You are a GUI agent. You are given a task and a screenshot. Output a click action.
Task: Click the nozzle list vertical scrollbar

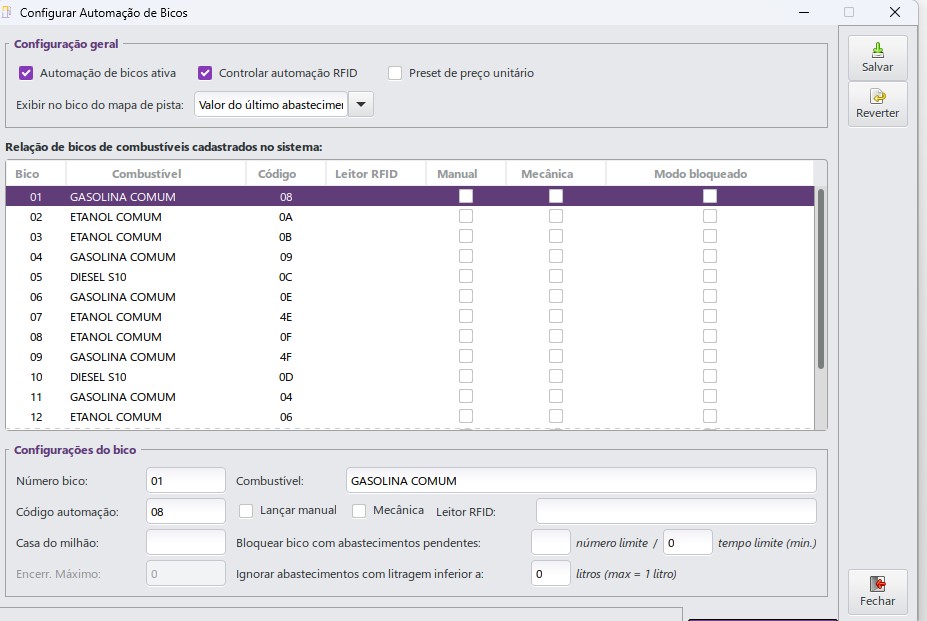point(821,280)
